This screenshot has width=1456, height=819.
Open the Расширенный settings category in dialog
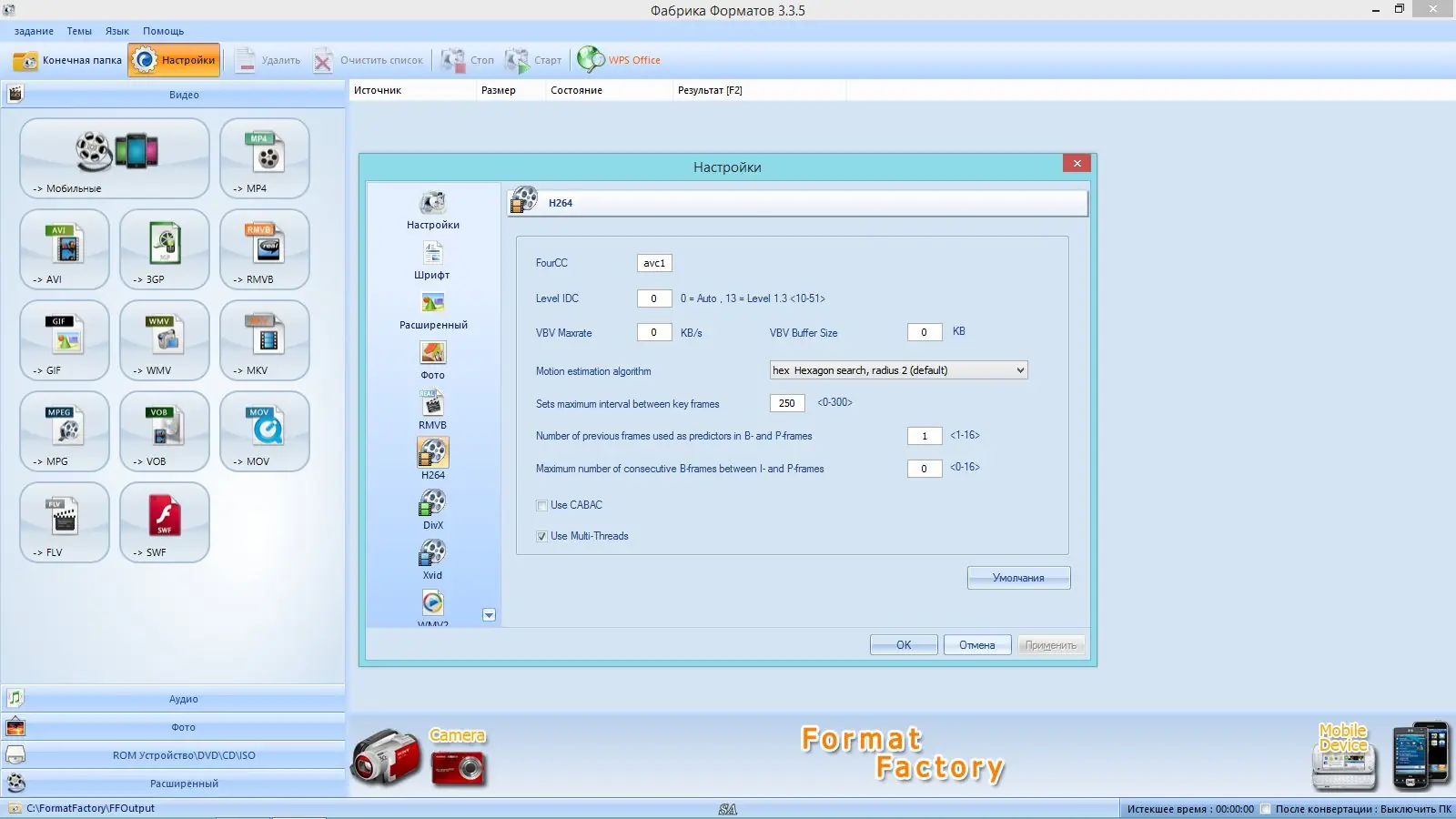pyautogui.click(x=433, y=310)
